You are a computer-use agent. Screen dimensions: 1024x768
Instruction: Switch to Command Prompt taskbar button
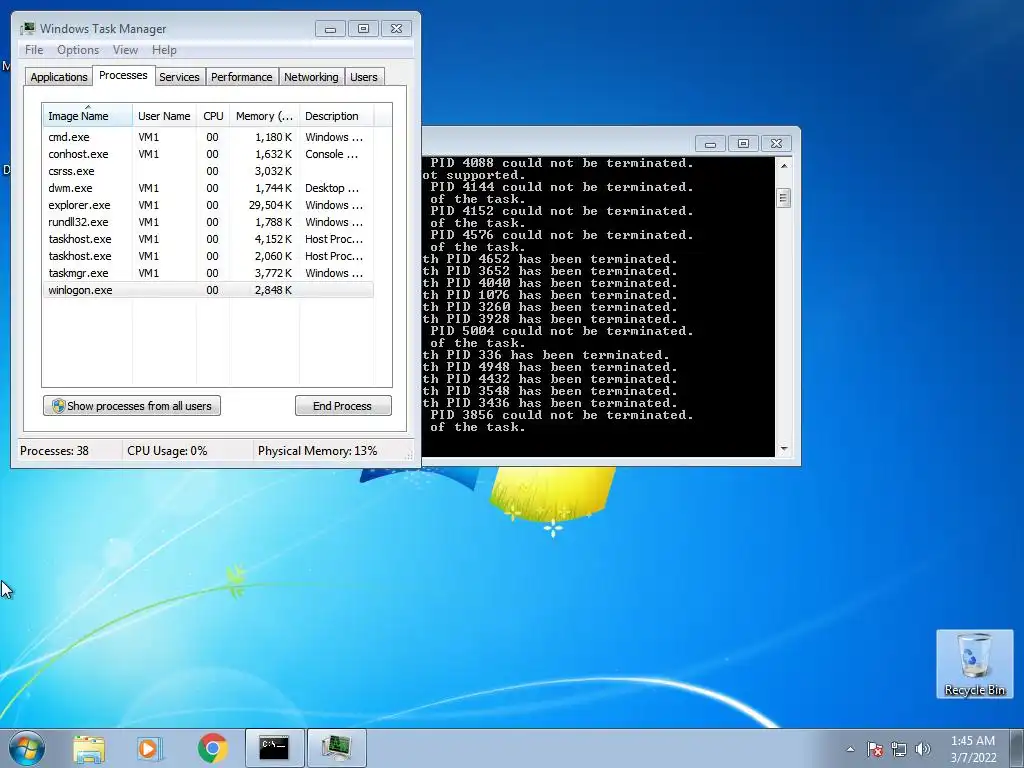pos(274,748)
